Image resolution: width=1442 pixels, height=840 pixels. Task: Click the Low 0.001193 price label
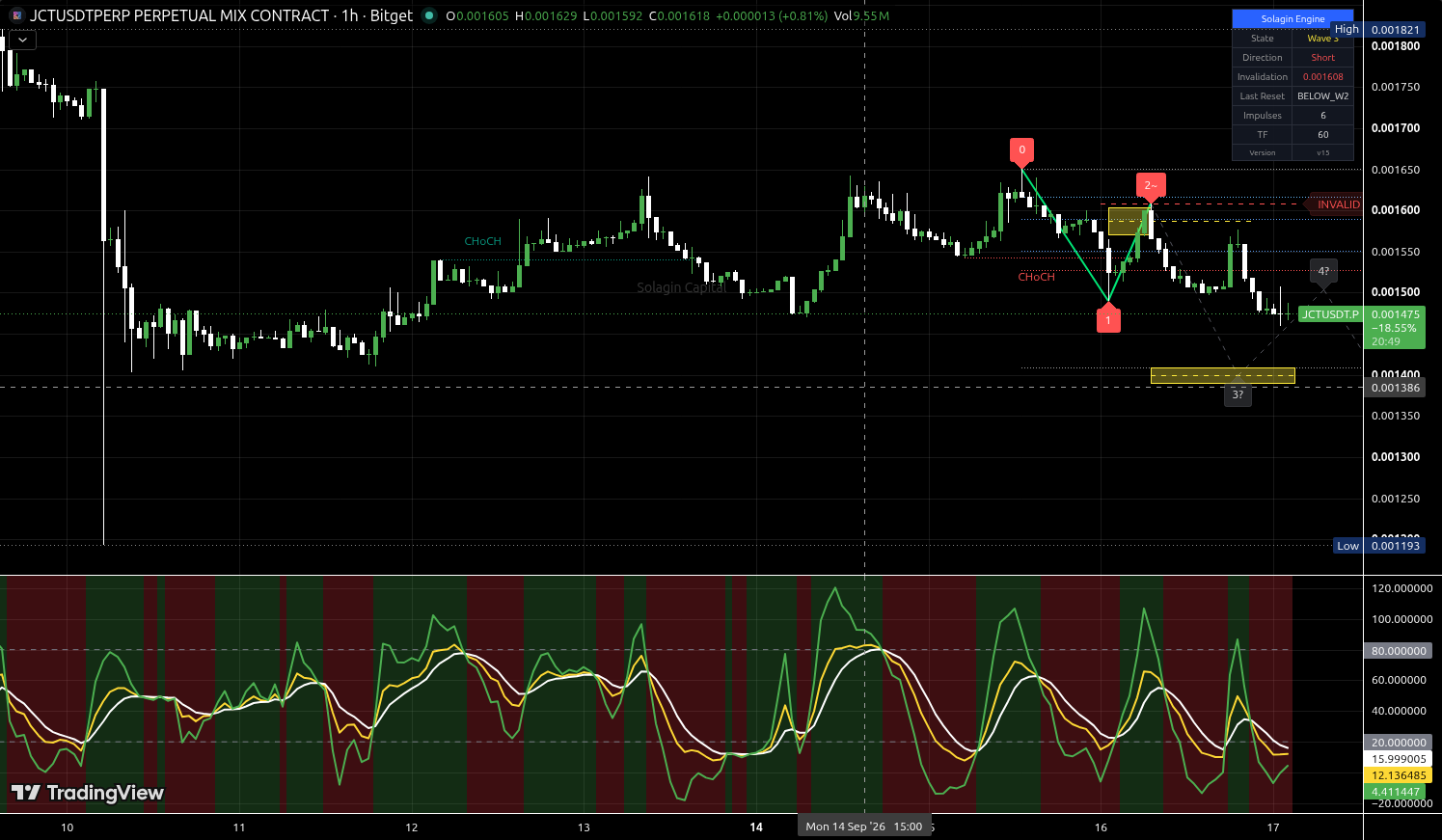(1379, 546)
